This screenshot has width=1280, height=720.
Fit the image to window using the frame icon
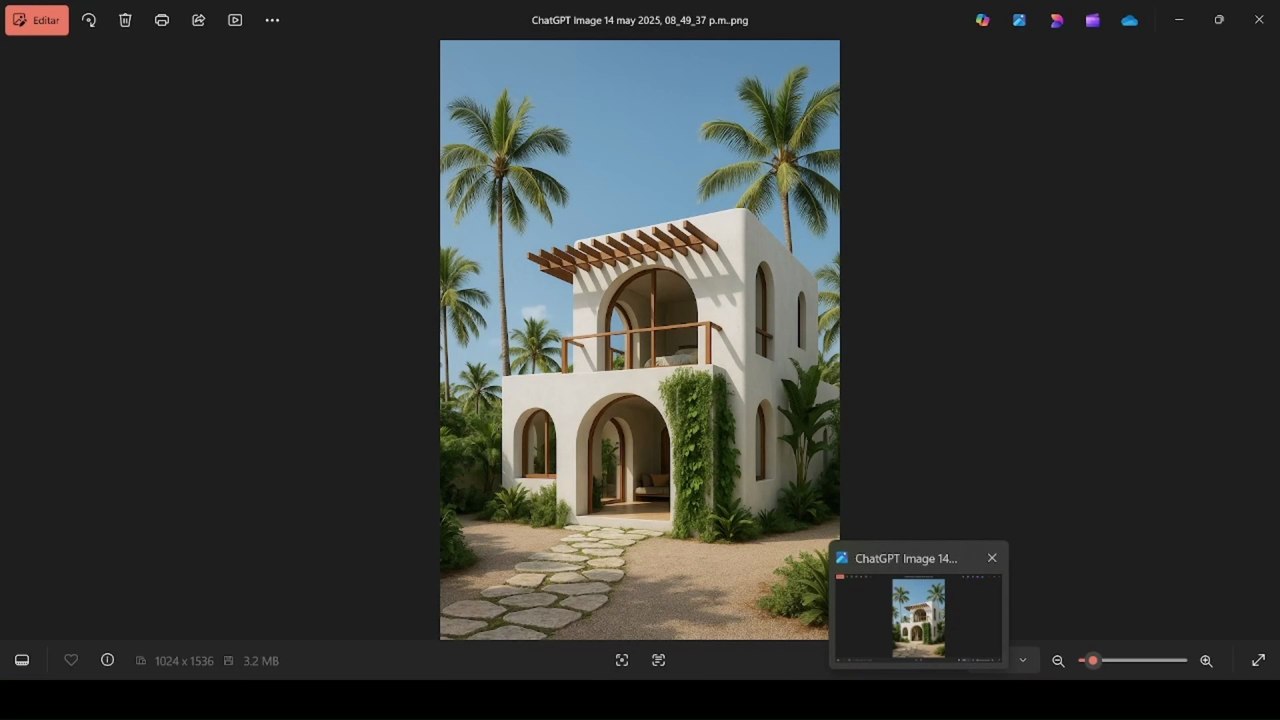point(622,660)
